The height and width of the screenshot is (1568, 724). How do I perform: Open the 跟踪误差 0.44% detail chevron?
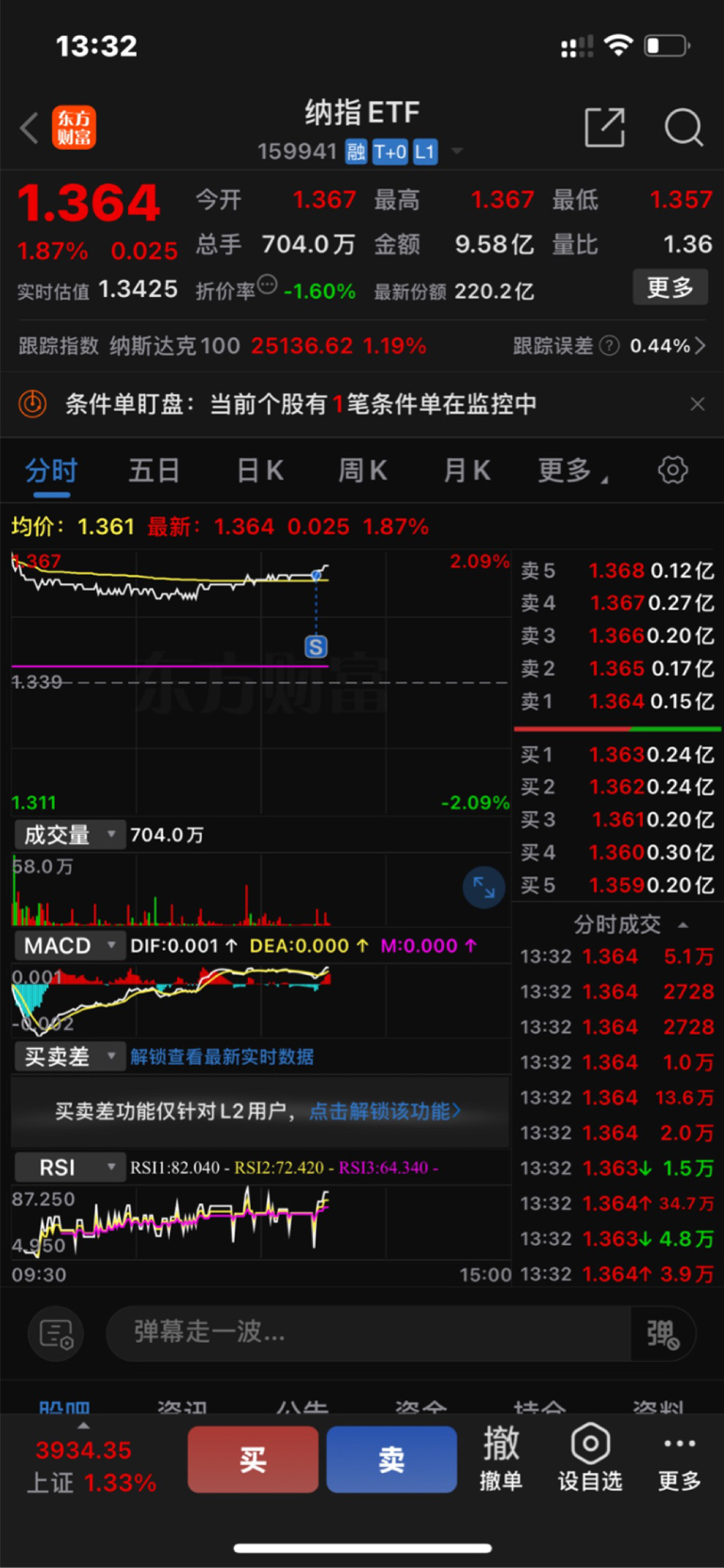(699, 346)
